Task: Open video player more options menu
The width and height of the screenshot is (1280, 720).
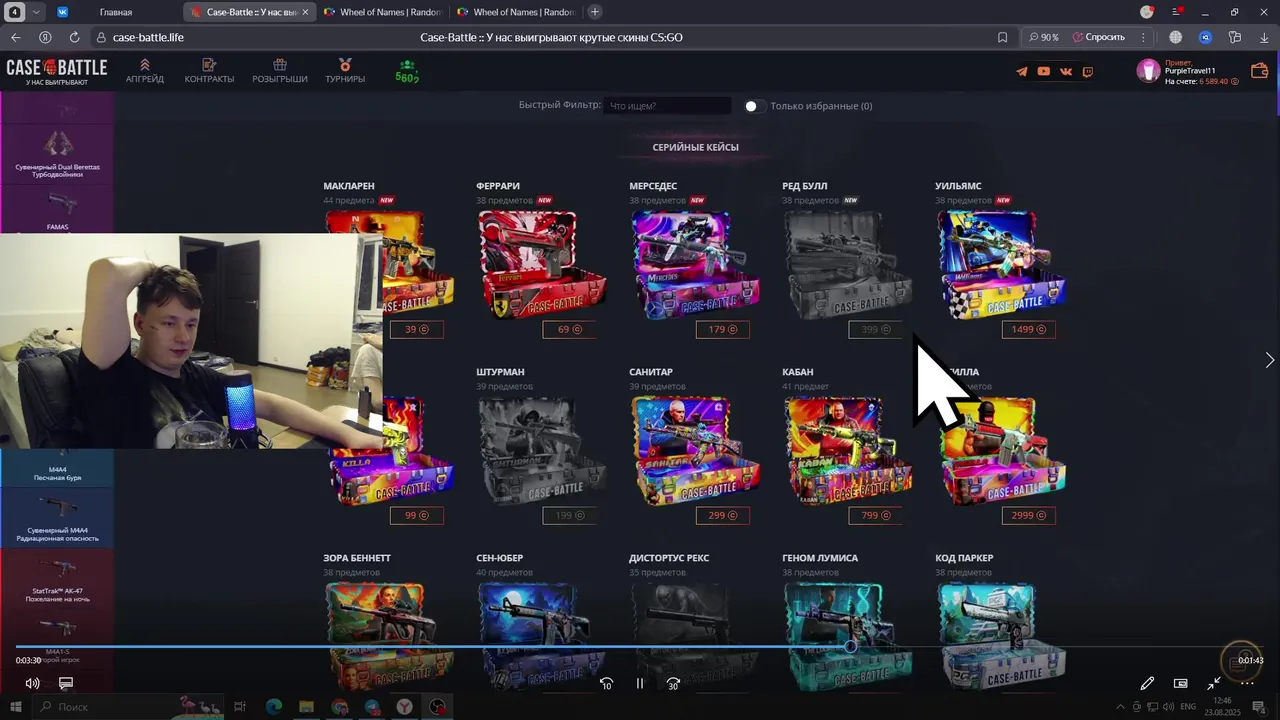Action: click(x=1247, y=683)
